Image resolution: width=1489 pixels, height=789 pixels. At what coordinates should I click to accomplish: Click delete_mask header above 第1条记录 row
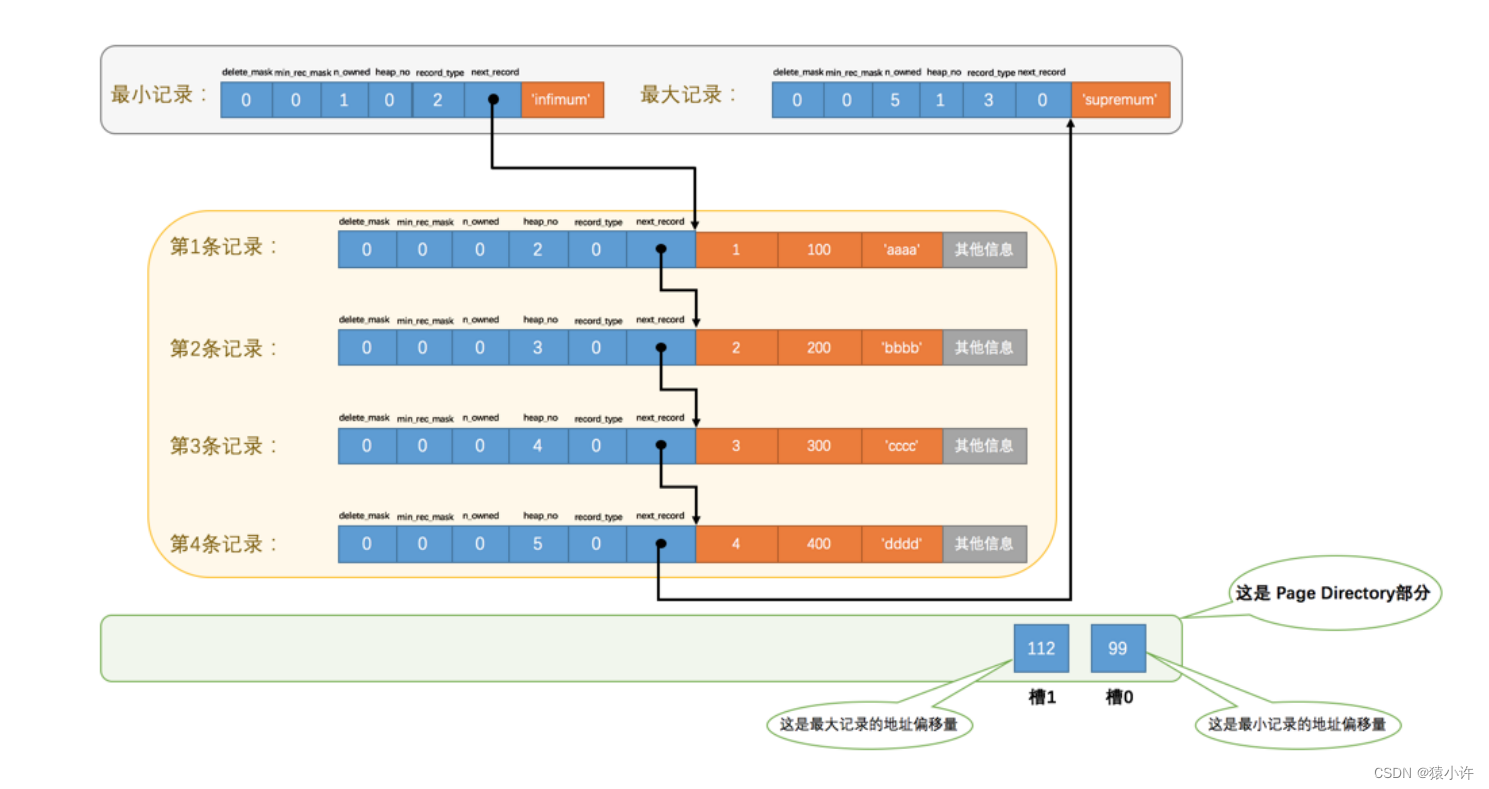(364, 221)
